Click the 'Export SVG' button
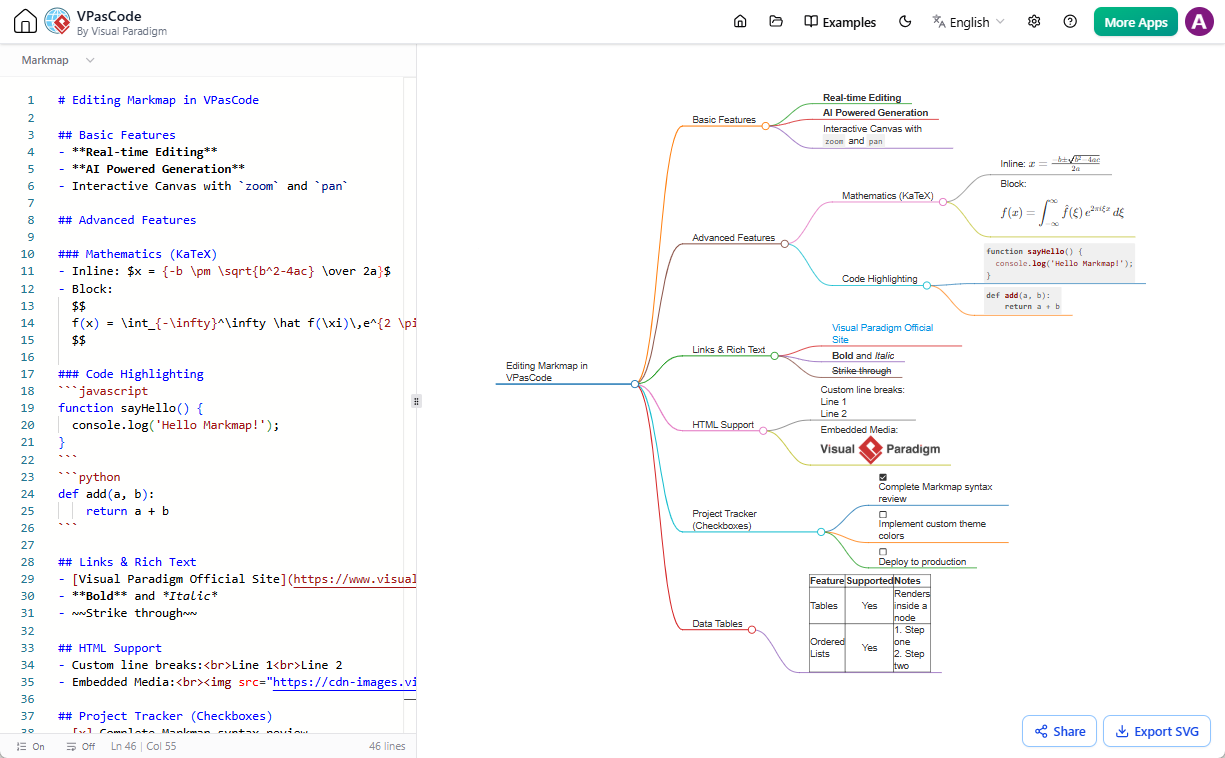 (x=1157, y=731)
